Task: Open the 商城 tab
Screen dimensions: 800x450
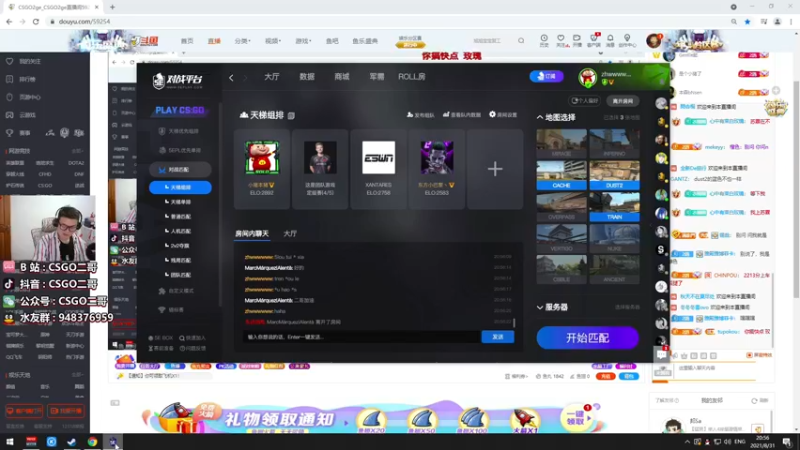Action: coord(342,77)
